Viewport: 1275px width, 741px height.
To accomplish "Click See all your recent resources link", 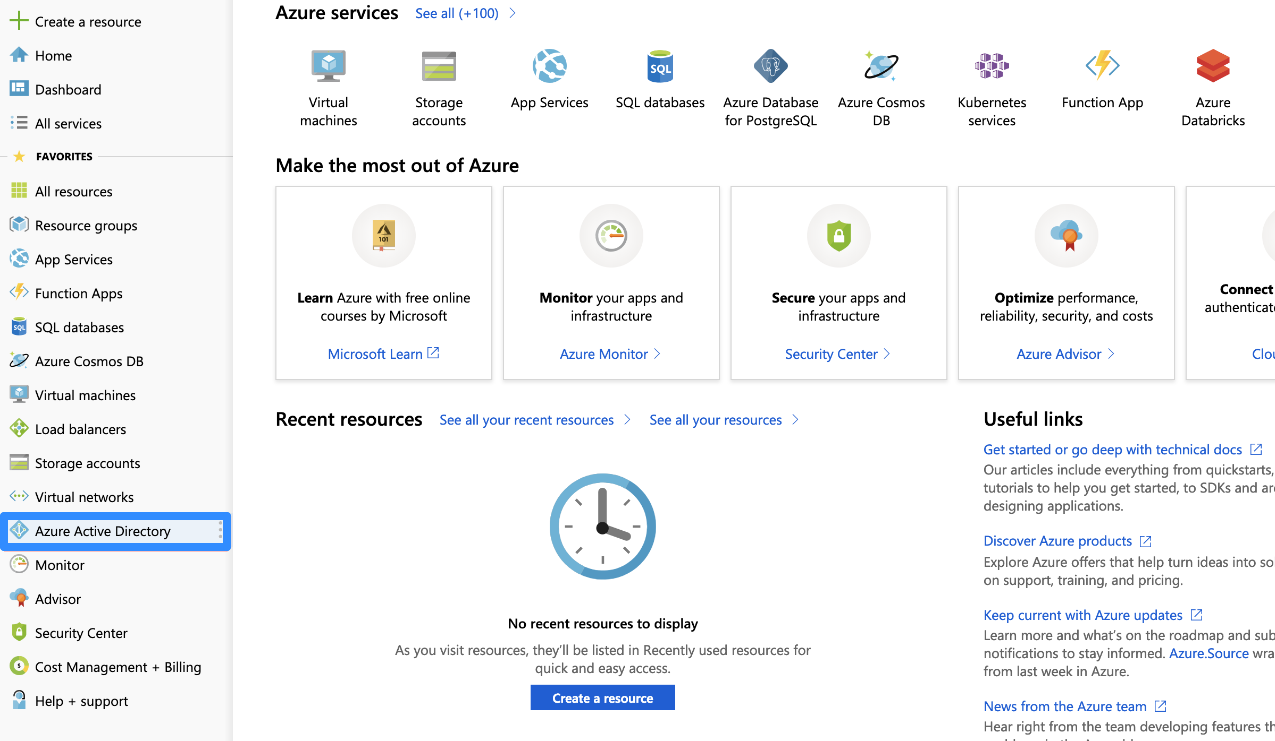I will point(527,420).
